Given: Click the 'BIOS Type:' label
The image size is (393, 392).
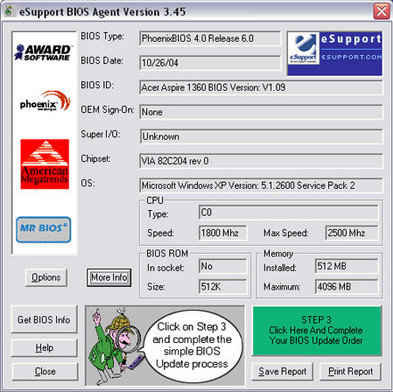Looking at the screenshot, I should click(102, 36).
